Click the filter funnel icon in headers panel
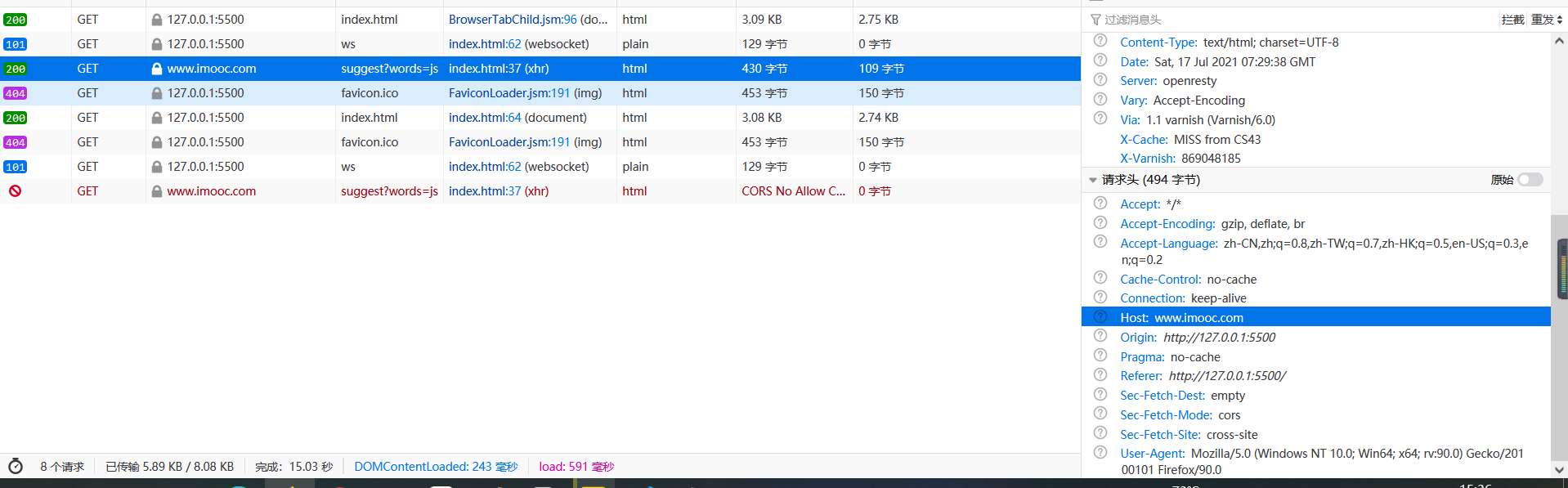Screen dimensions: 1568x488 [x=1095, y=20]
